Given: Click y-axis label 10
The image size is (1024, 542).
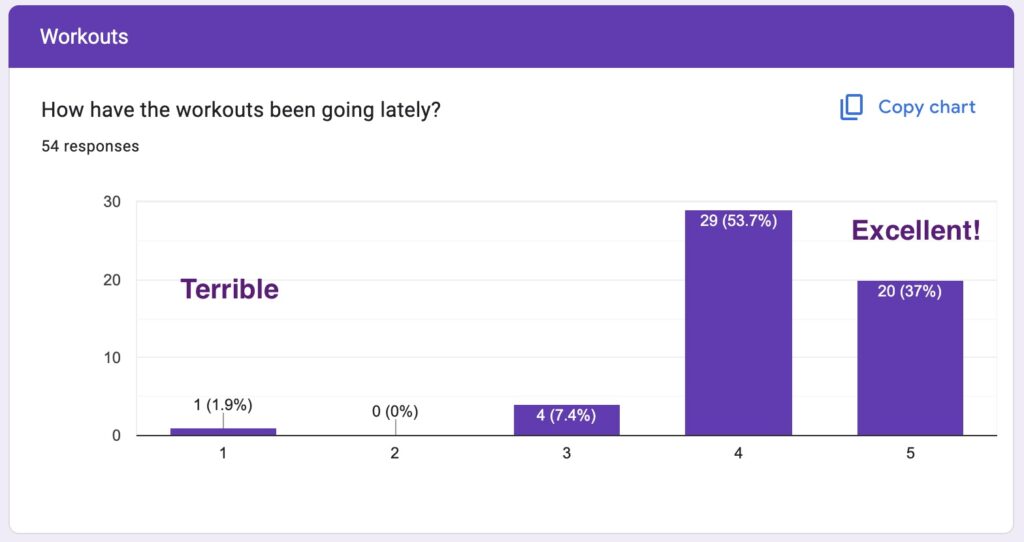Looking at the screenshot, I should (x=112, y=358).
